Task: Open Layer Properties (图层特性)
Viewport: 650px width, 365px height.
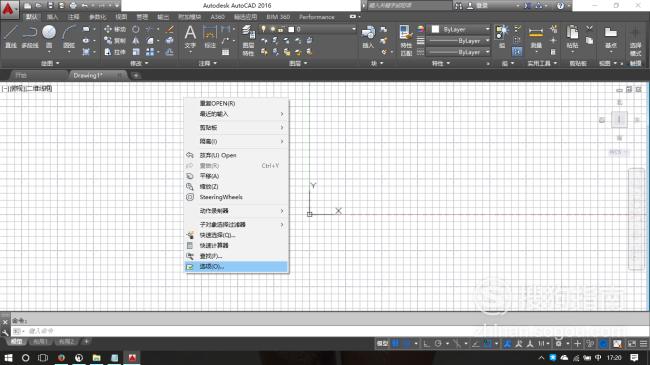Action: coord(248,40)
